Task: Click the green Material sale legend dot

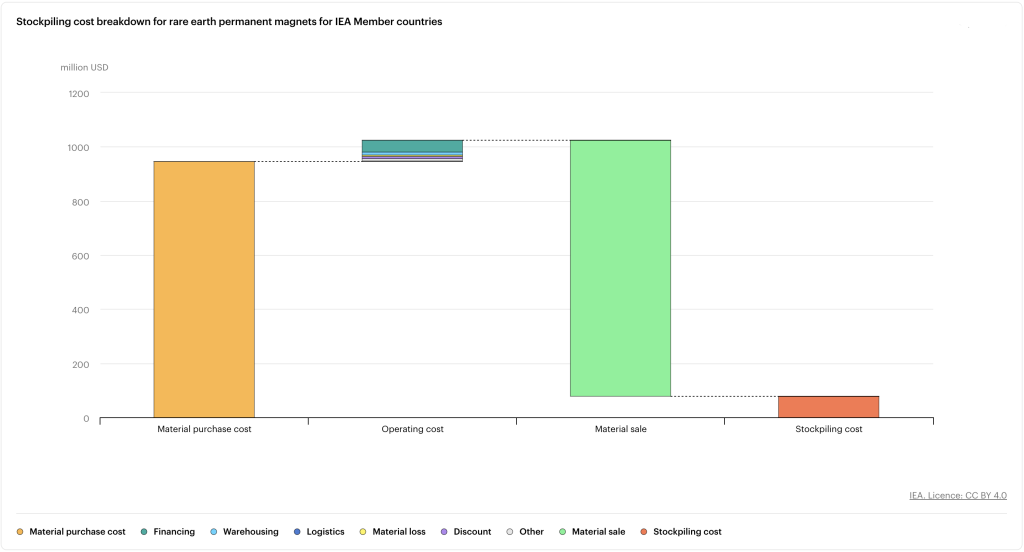Action: tap(563, 532)
